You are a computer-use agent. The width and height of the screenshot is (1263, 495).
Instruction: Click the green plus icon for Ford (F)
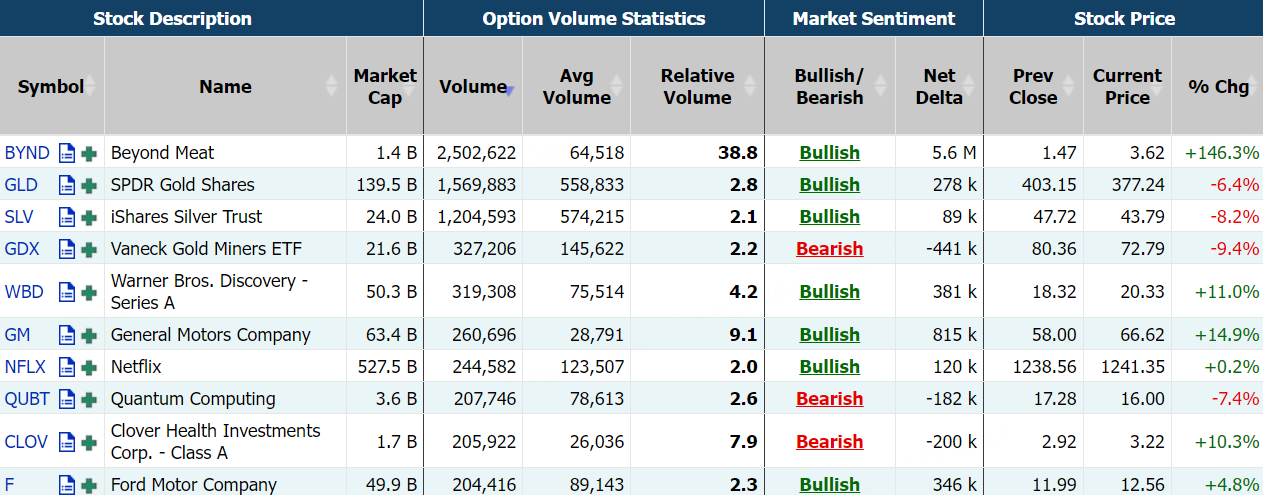click(89, 486)
